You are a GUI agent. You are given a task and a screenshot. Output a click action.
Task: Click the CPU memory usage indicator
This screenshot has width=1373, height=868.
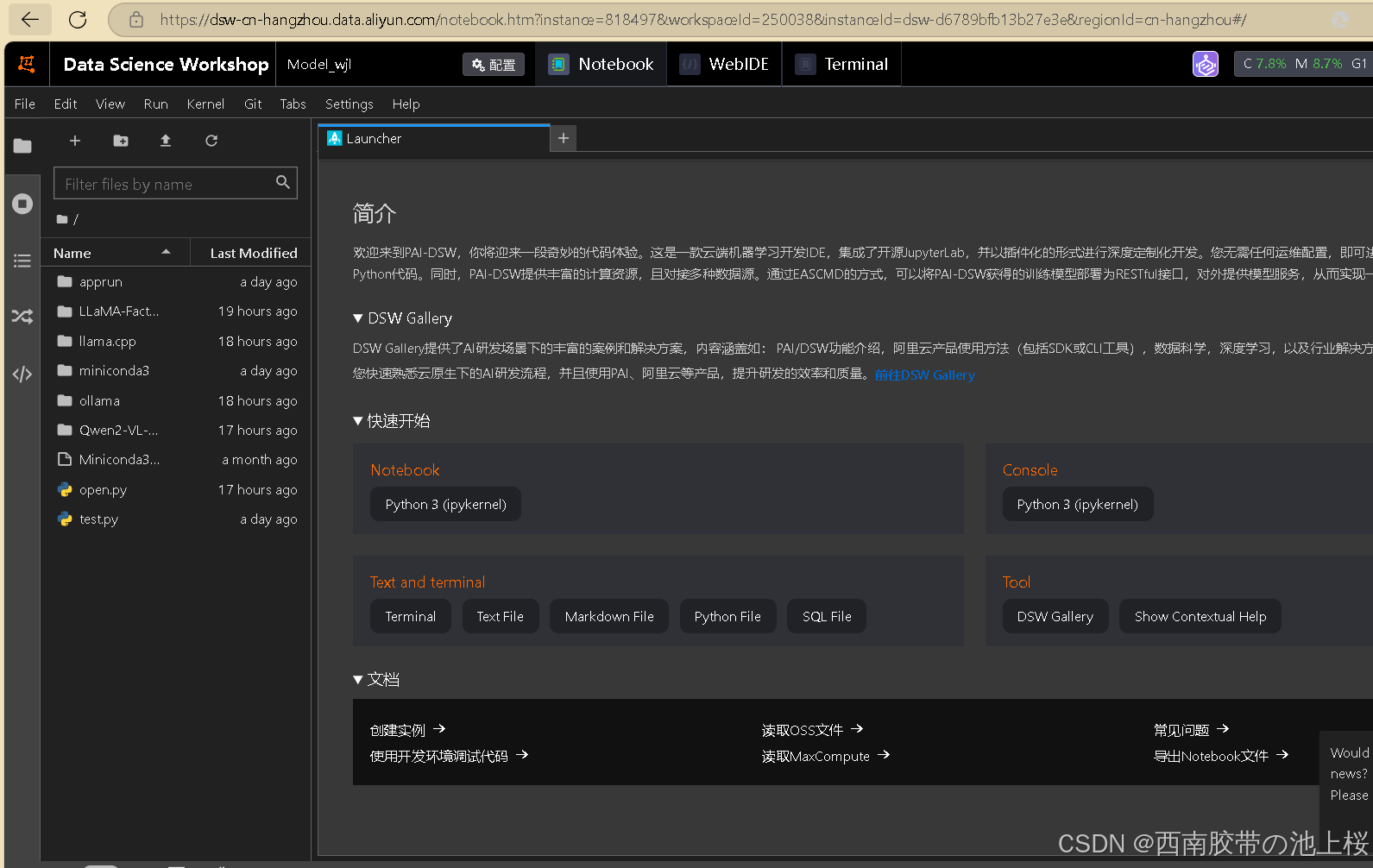pyautogui.click(x=1303, y=64)
